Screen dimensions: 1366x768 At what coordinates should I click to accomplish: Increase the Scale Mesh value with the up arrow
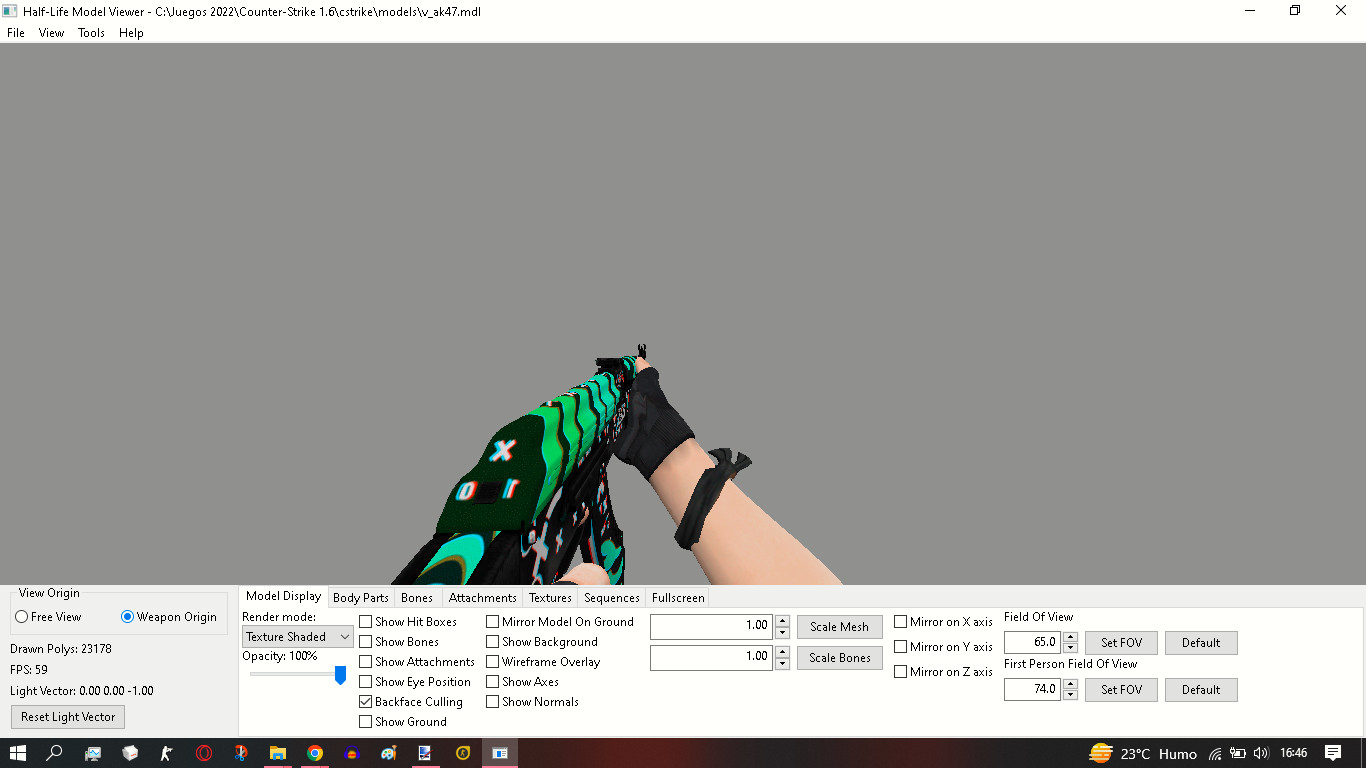pyautogui.click(x=781, y=621)
